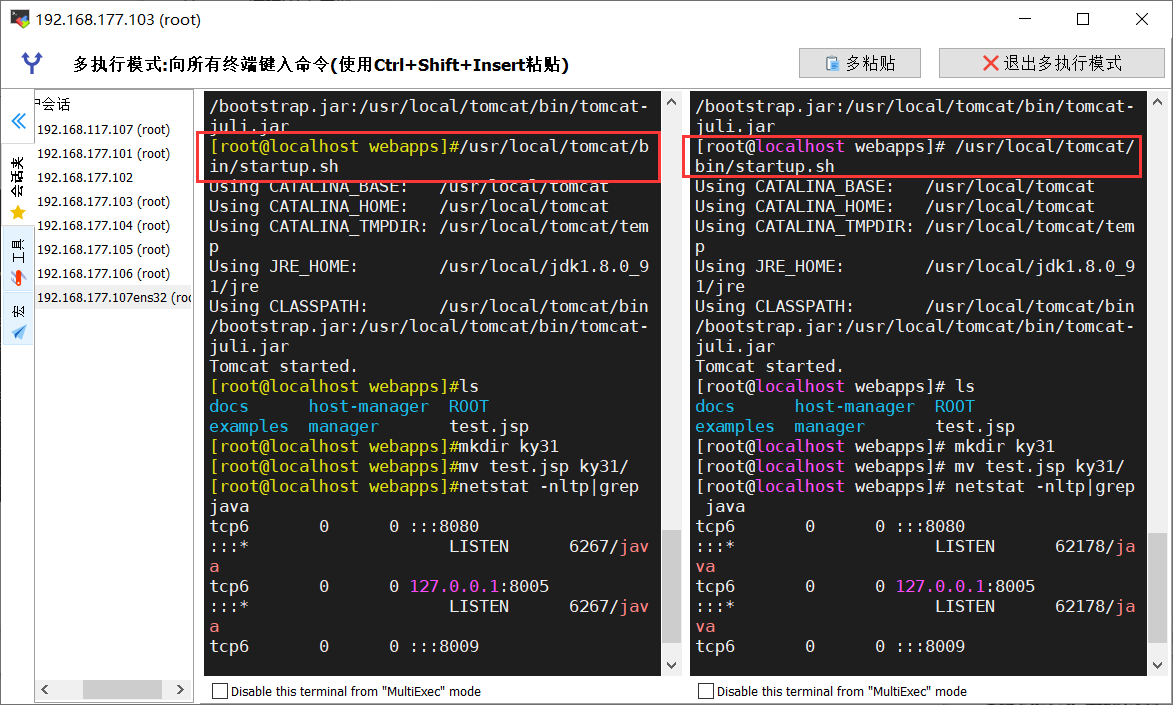This screenshot has width=1173, height=705.
Task: Select session 192.168.117.107 (root)
Action: click(x=103, y=129)
